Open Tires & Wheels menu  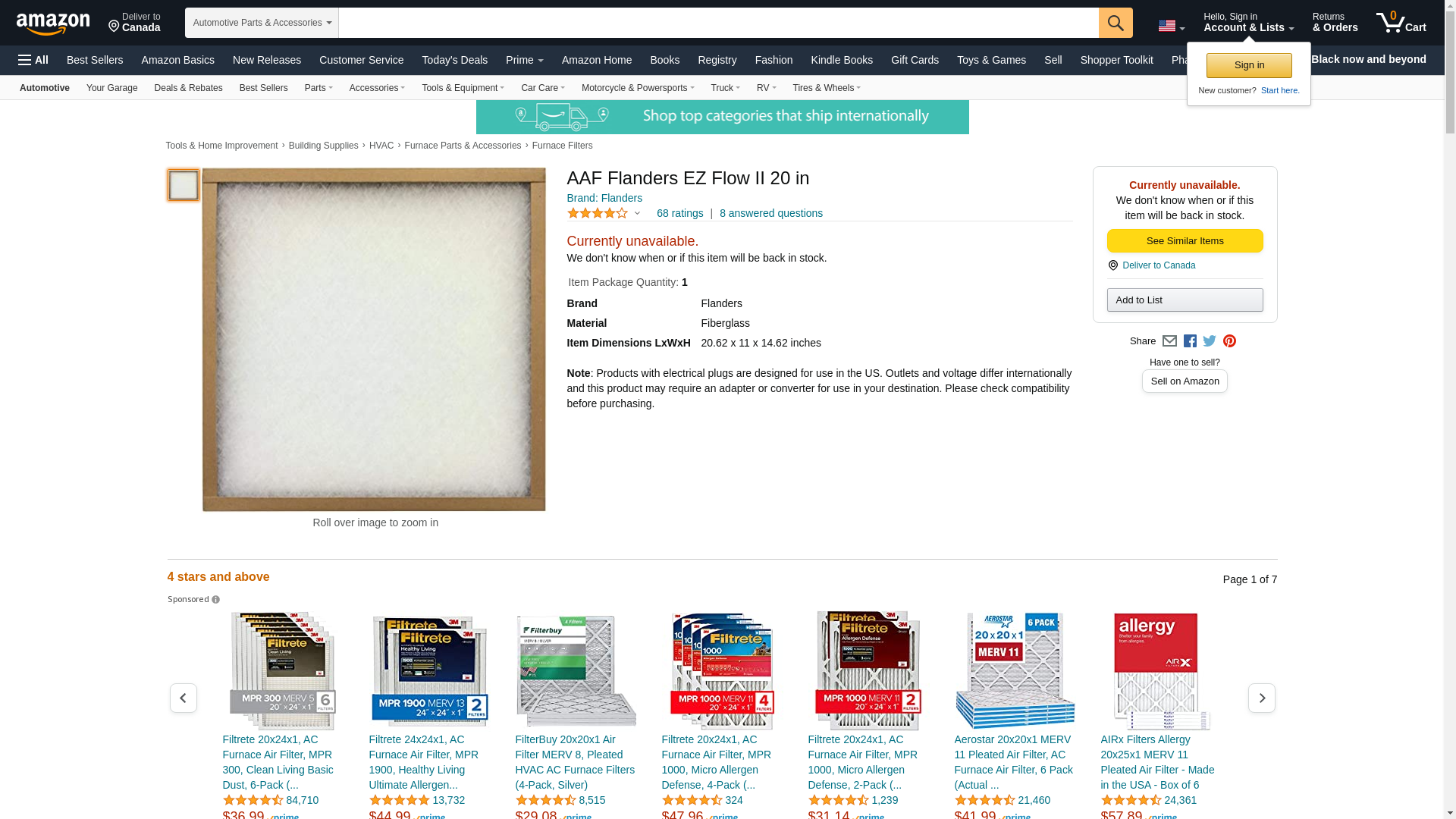point(827,88)
